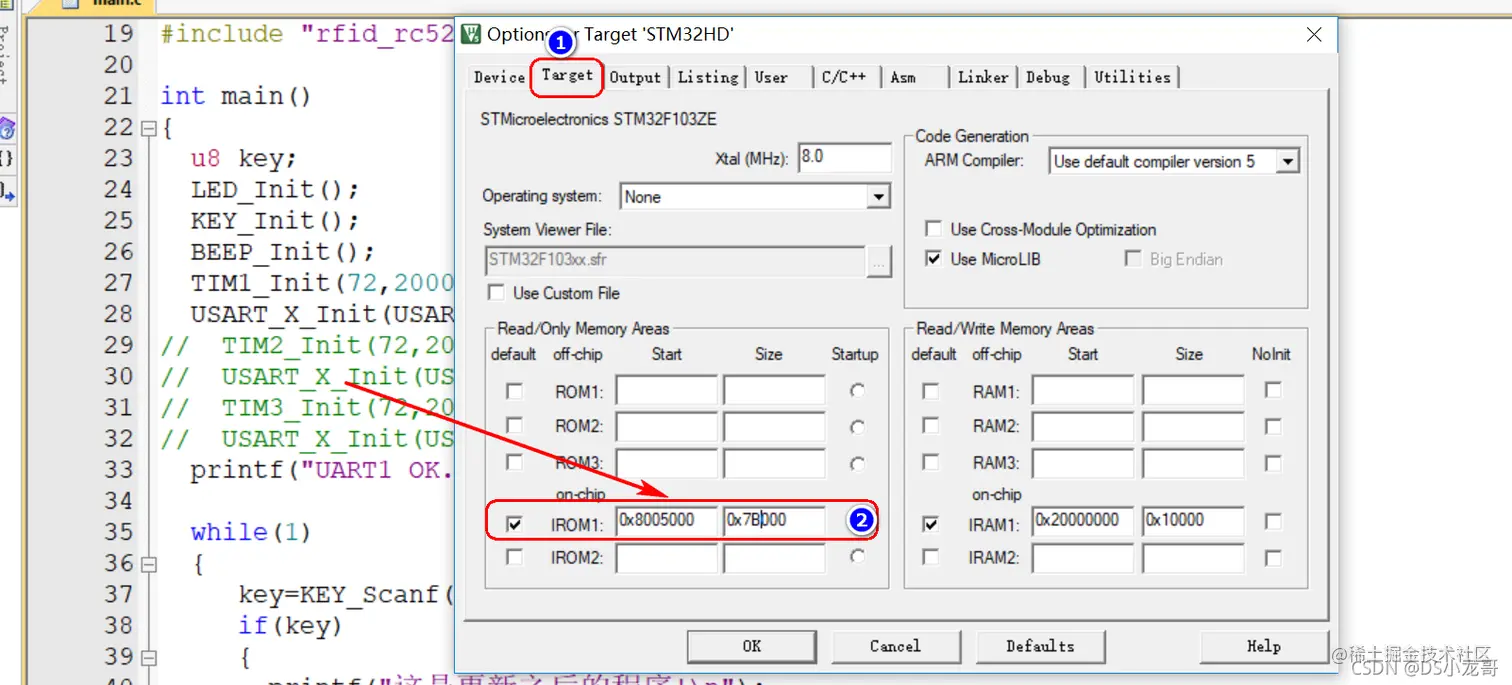1512x685 pixels.
Task: Toggle the IRAM2 NoInit checkbox
Action: pyautogui.click(x=1273, y=557)
